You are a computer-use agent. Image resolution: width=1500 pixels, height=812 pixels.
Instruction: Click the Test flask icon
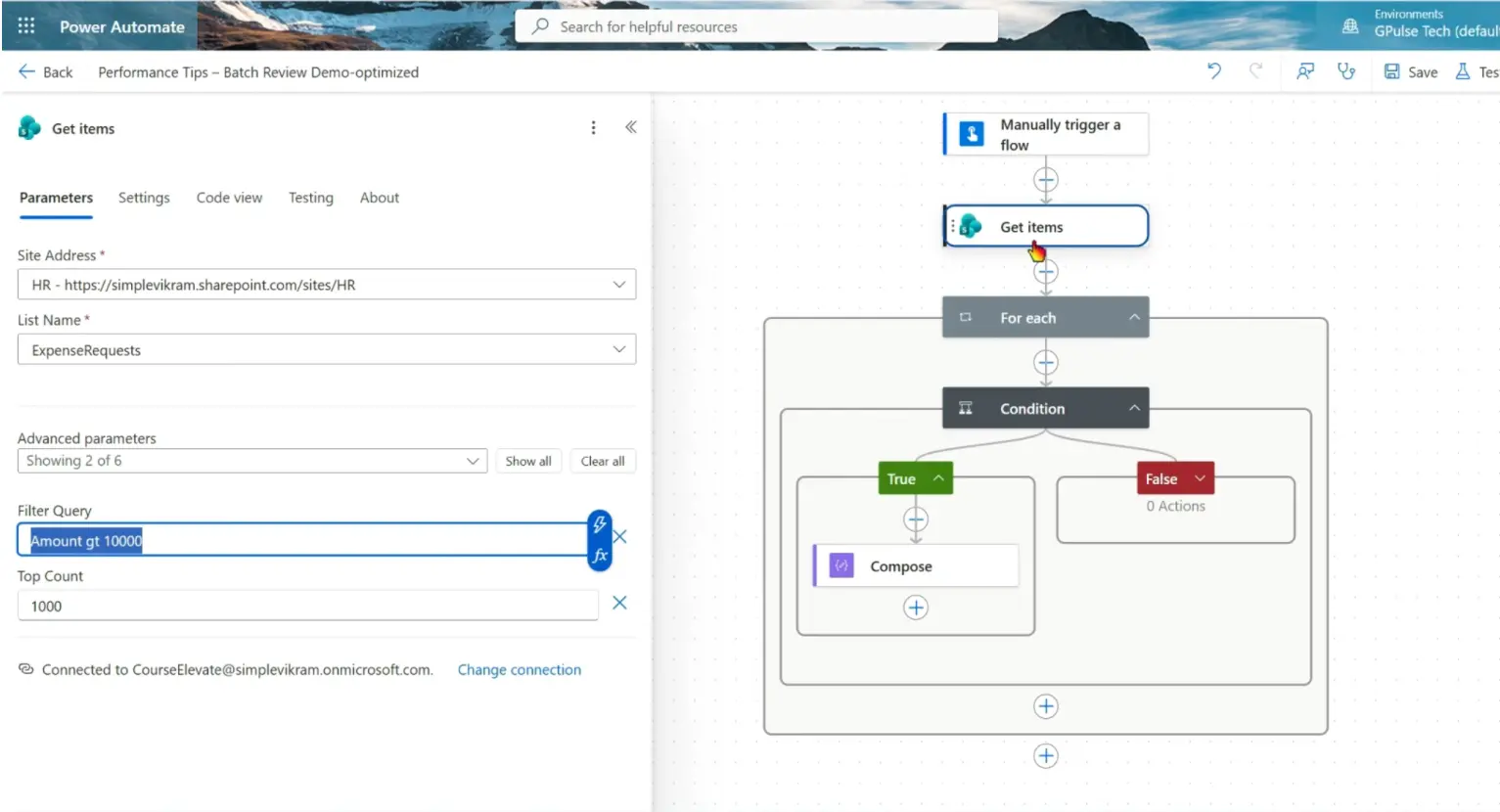1463,71
